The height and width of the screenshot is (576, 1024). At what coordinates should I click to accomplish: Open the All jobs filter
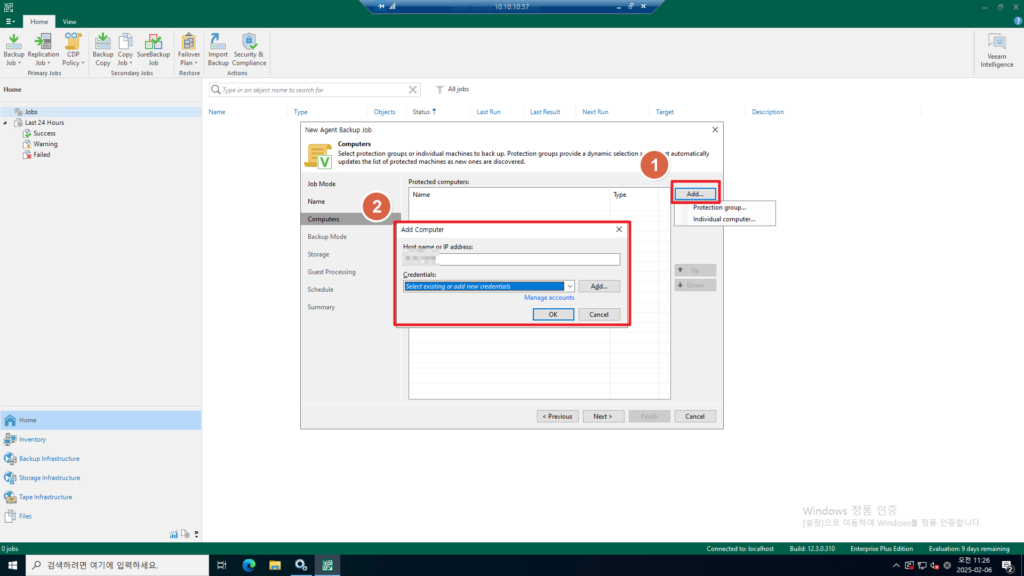pos(453,89)
